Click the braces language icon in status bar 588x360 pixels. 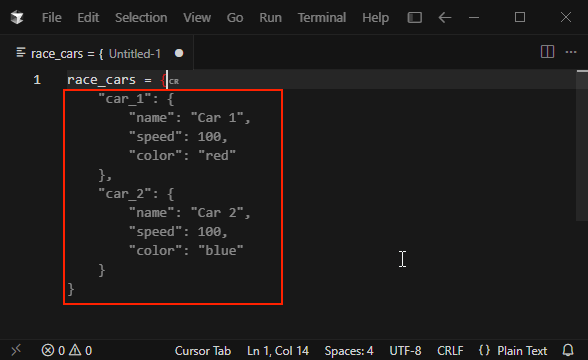tap(484, 350)
